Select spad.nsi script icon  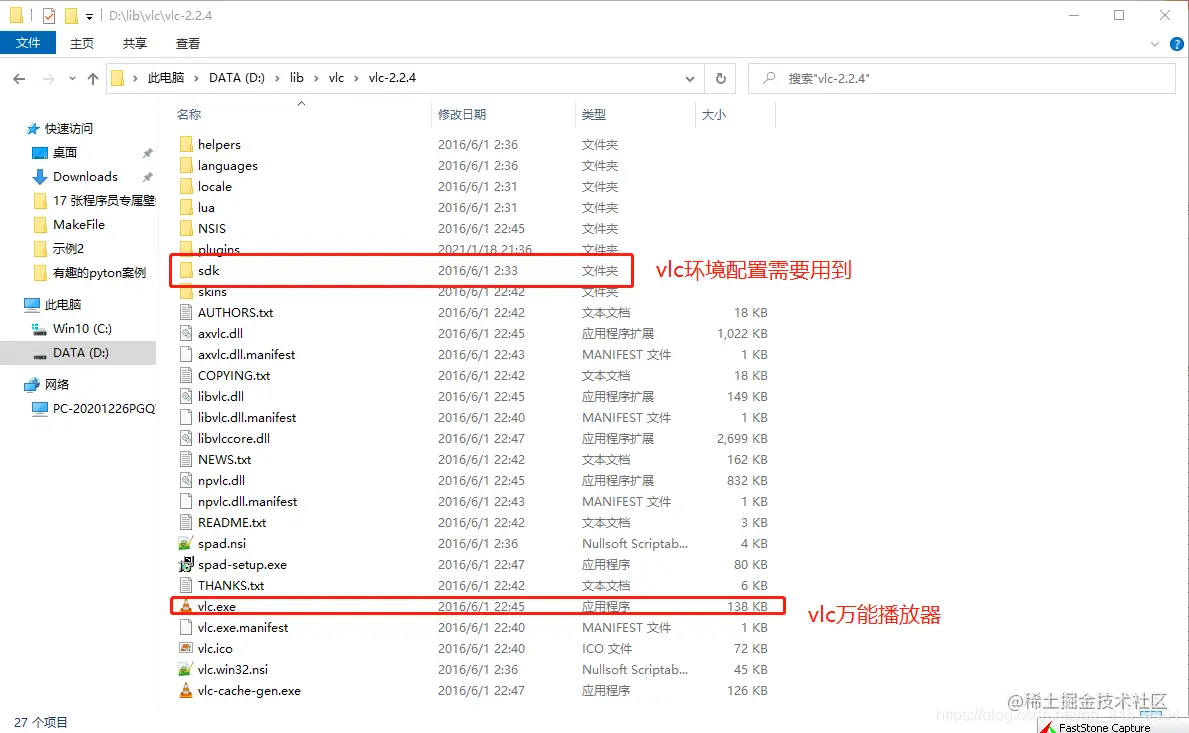186,543
